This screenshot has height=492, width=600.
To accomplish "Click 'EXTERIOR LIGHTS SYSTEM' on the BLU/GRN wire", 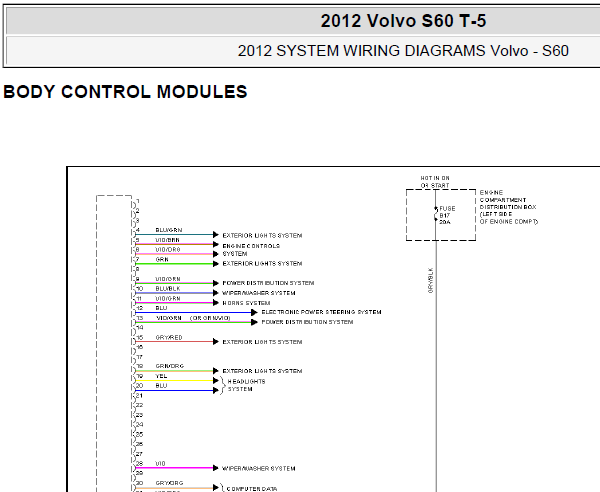I will (262, 235).
